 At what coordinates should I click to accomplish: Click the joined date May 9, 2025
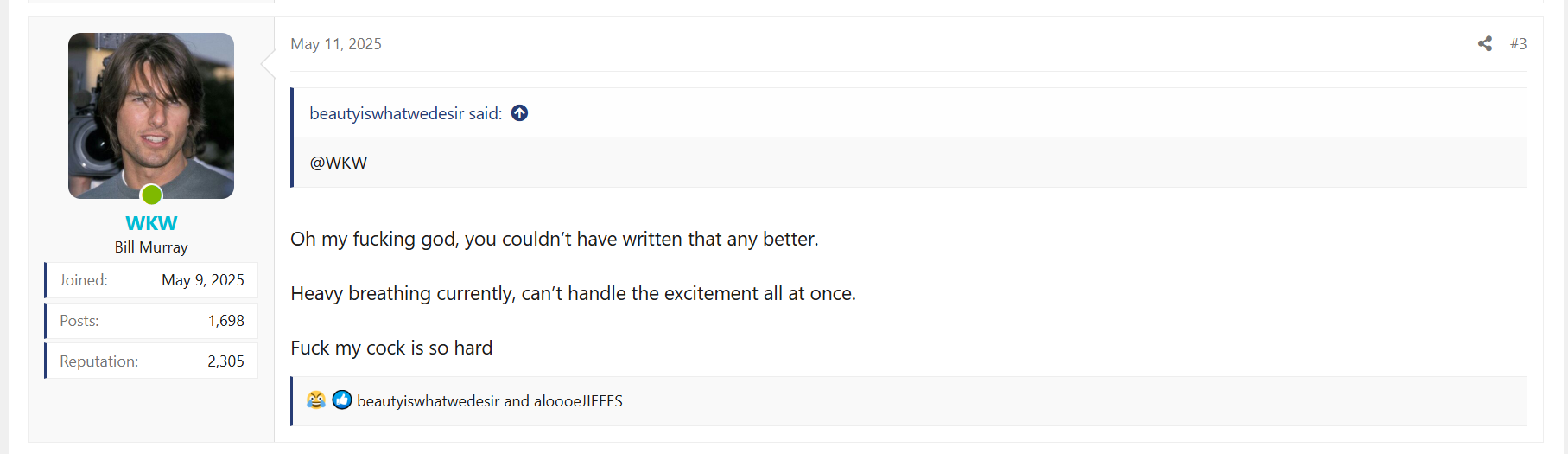[x=203, y=280]
